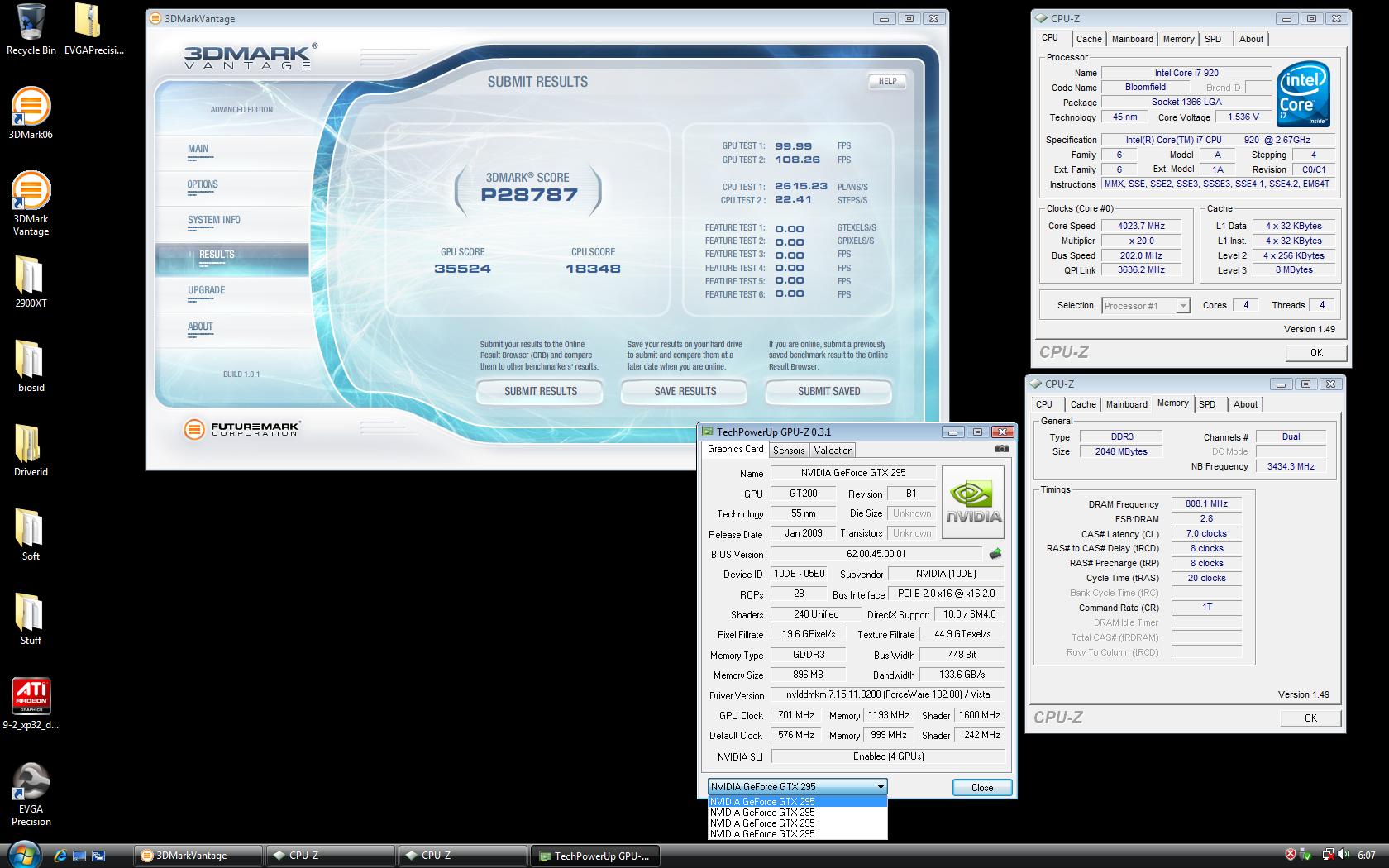Image resolution: width=1389 pixels, height=868 pixels.
Task: Open the ATI Radeon 9-2_xp32 driver installer icon
Action: tap(31, 704)
